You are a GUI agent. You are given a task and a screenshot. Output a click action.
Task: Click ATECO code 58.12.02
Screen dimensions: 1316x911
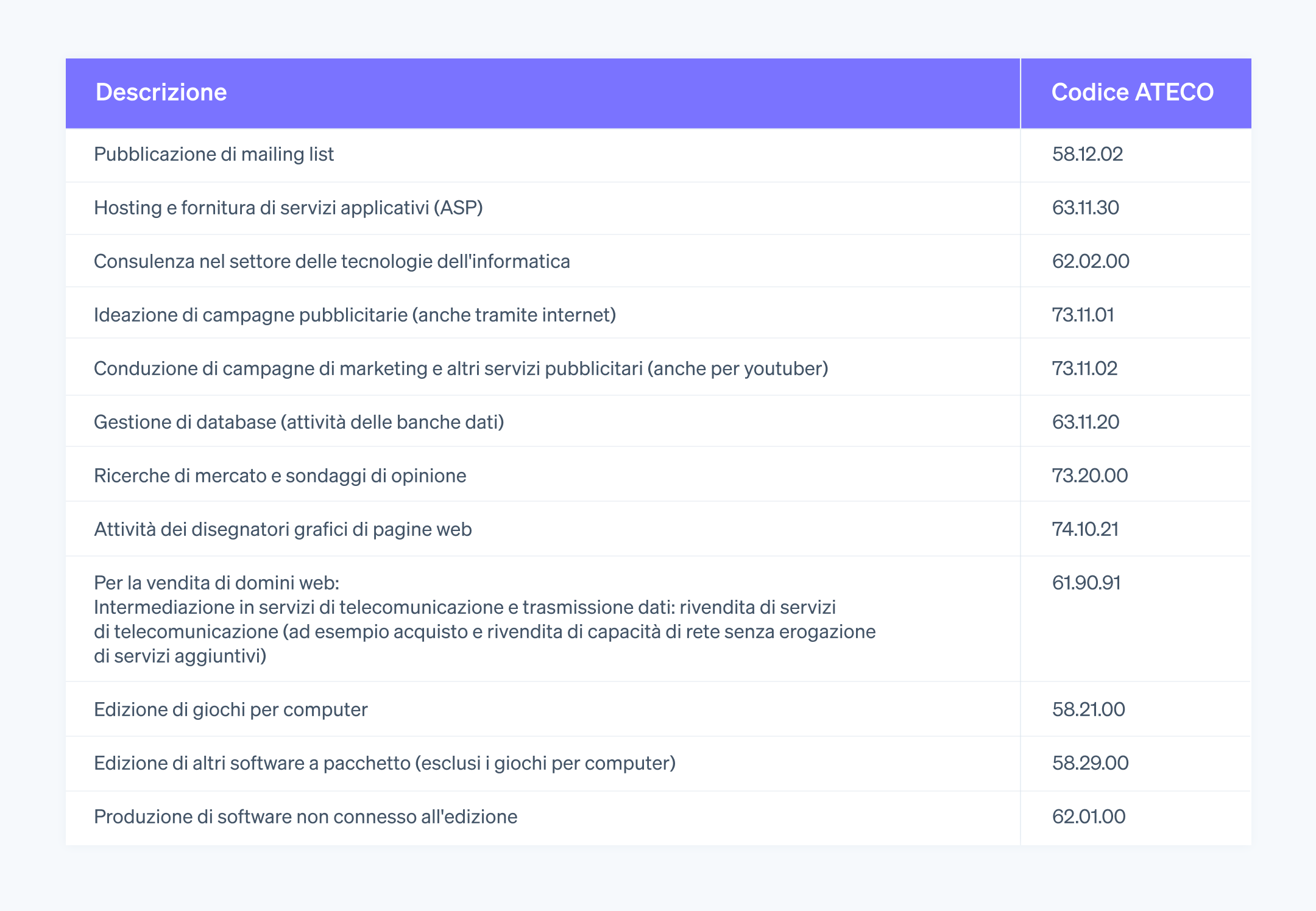click(1087, 154)
